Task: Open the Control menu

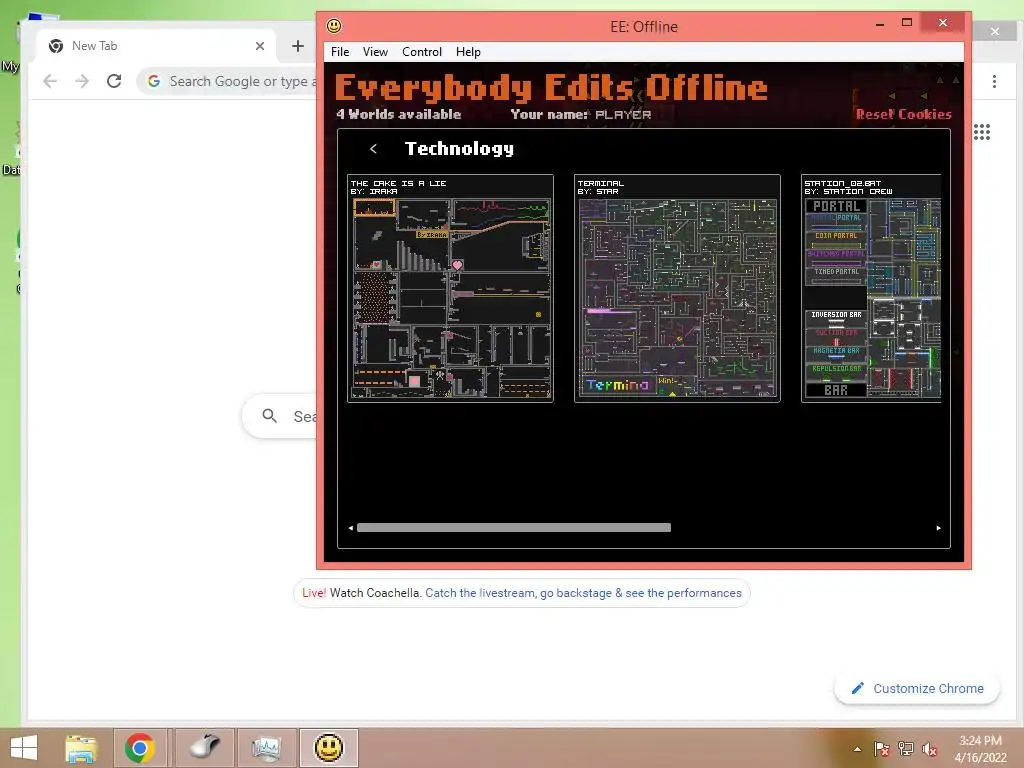Action: click(x=421, y=52)
